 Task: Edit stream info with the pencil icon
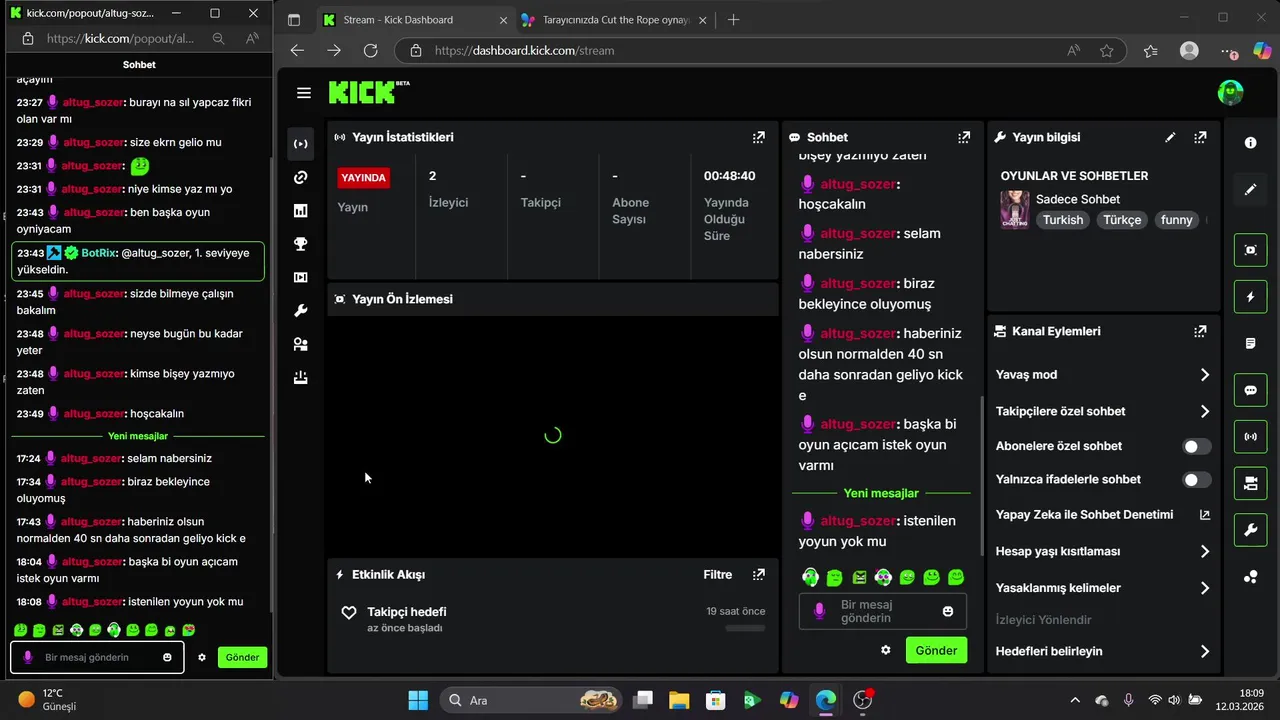(x=1170, y=137)
